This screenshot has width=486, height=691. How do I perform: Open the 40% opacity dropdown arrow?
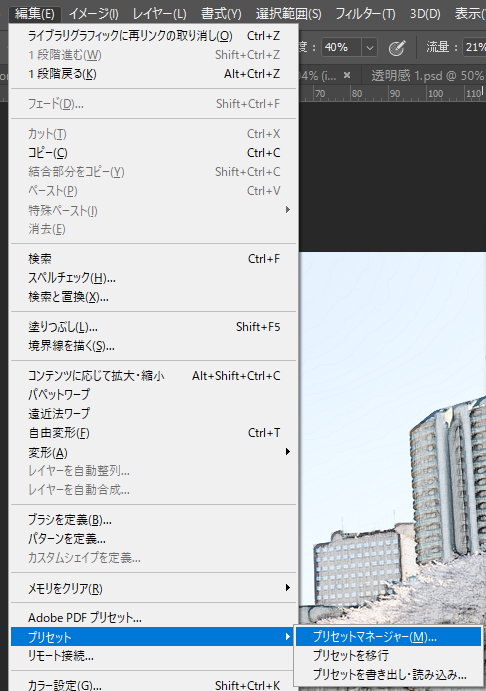pos(370,47)
